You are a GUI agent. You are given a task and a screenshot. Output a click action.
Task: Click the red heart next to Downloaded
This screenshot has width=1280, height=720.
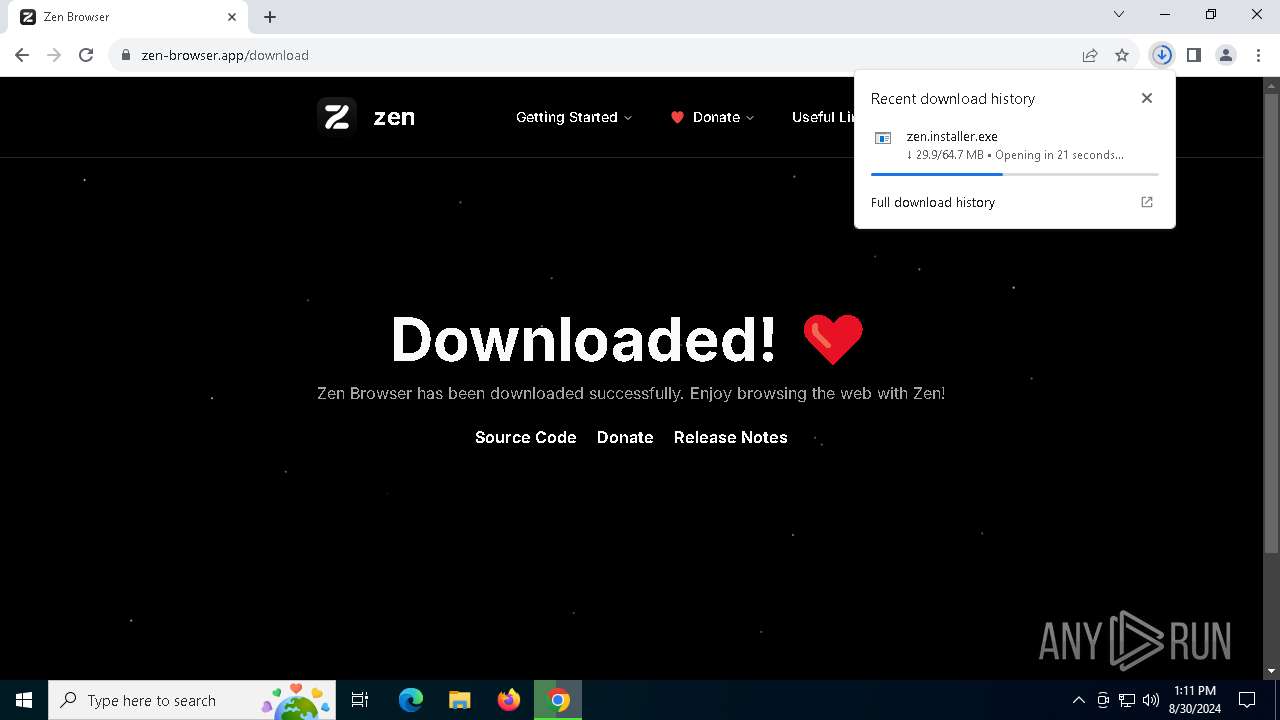tap(833, 339)
